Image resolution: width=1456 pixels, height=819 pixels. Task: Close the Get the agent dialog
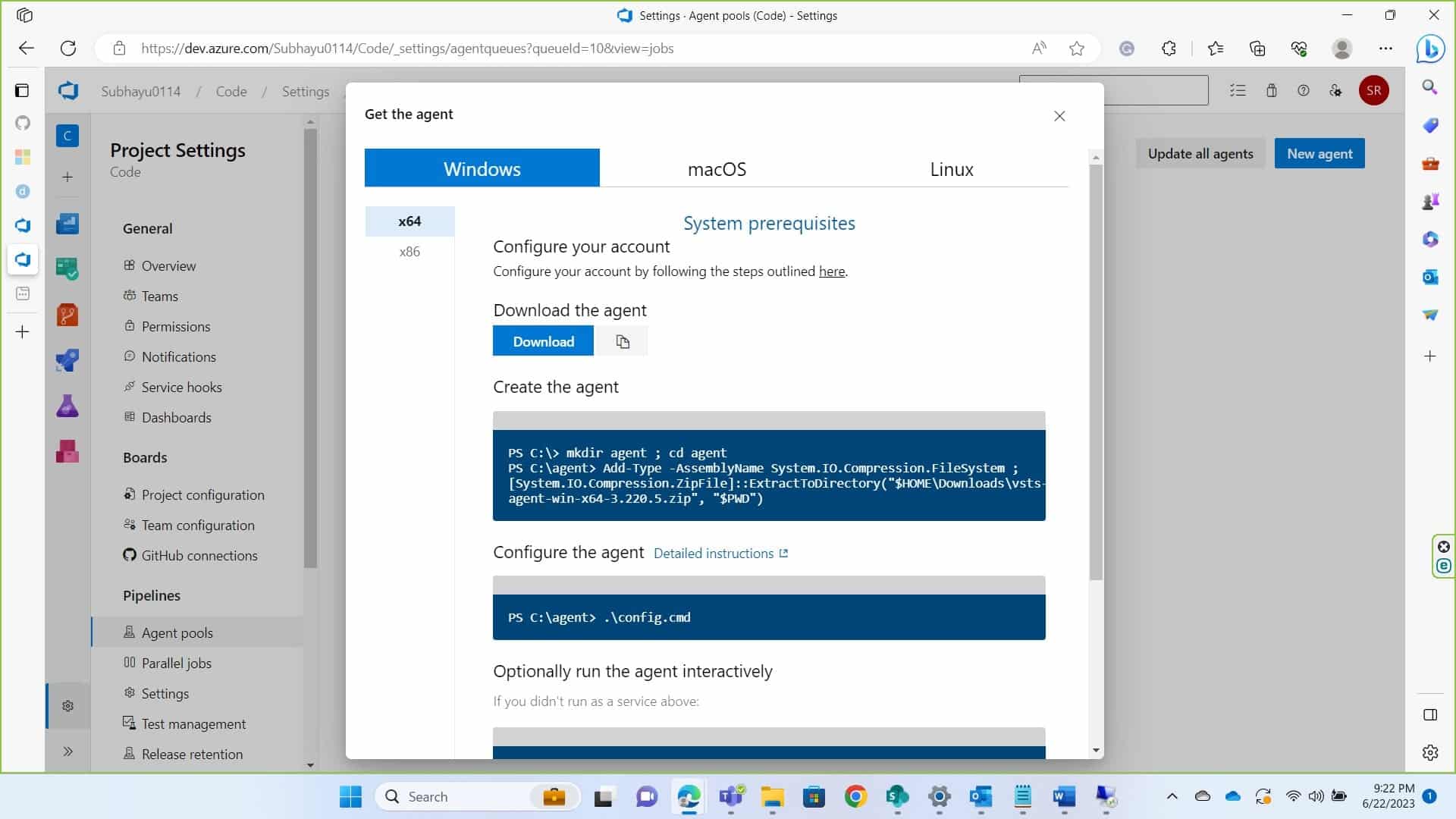click(x=1059, y=116)
